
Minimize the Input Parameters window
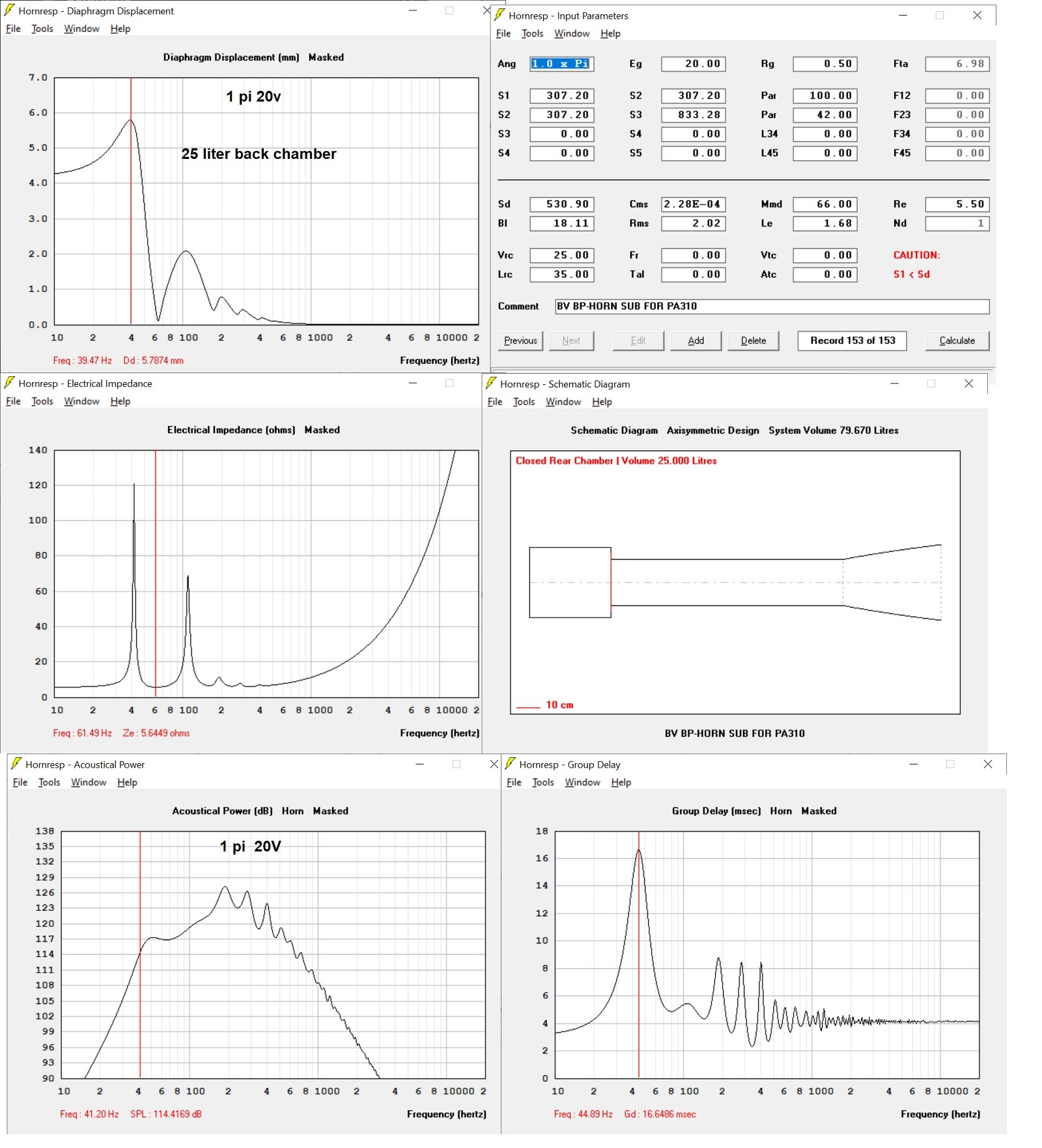pyautogui.click(x=903, y=15)
